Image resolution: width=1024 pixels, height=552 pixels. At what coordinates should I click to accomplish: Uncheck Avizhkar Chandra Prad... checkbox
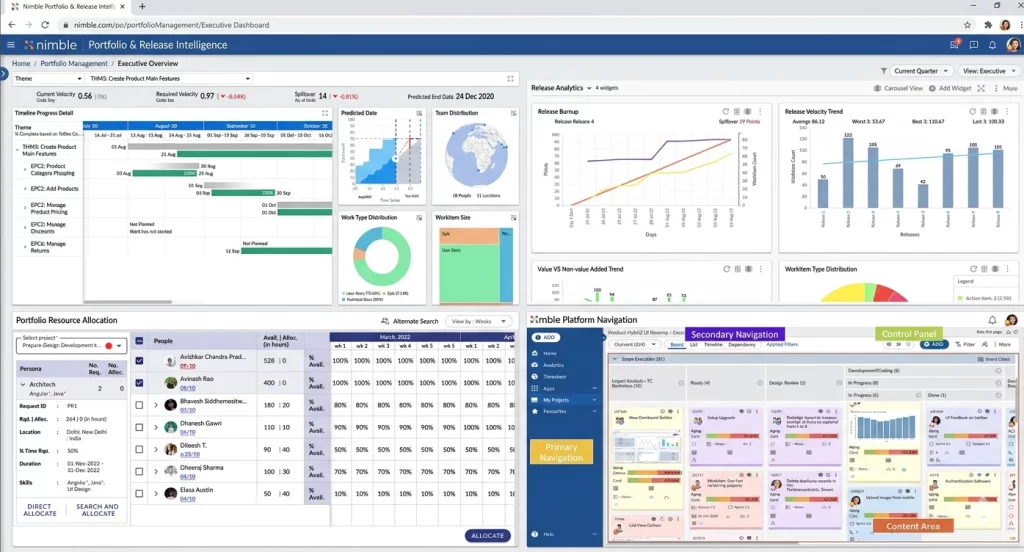click(x=139, y=361)
